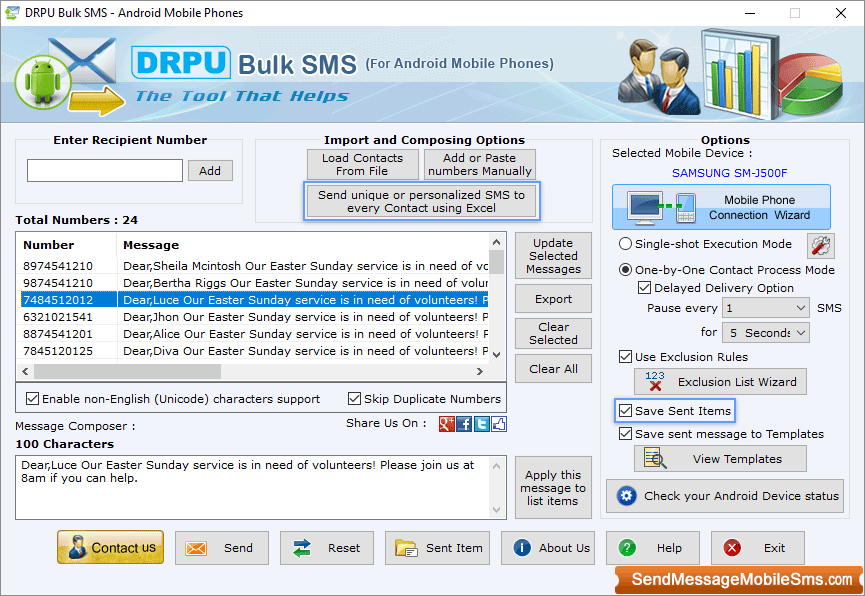Click the thumbs-up share icon
The width and height of the screenshot is (865, 596).
(x=498, y=424)
